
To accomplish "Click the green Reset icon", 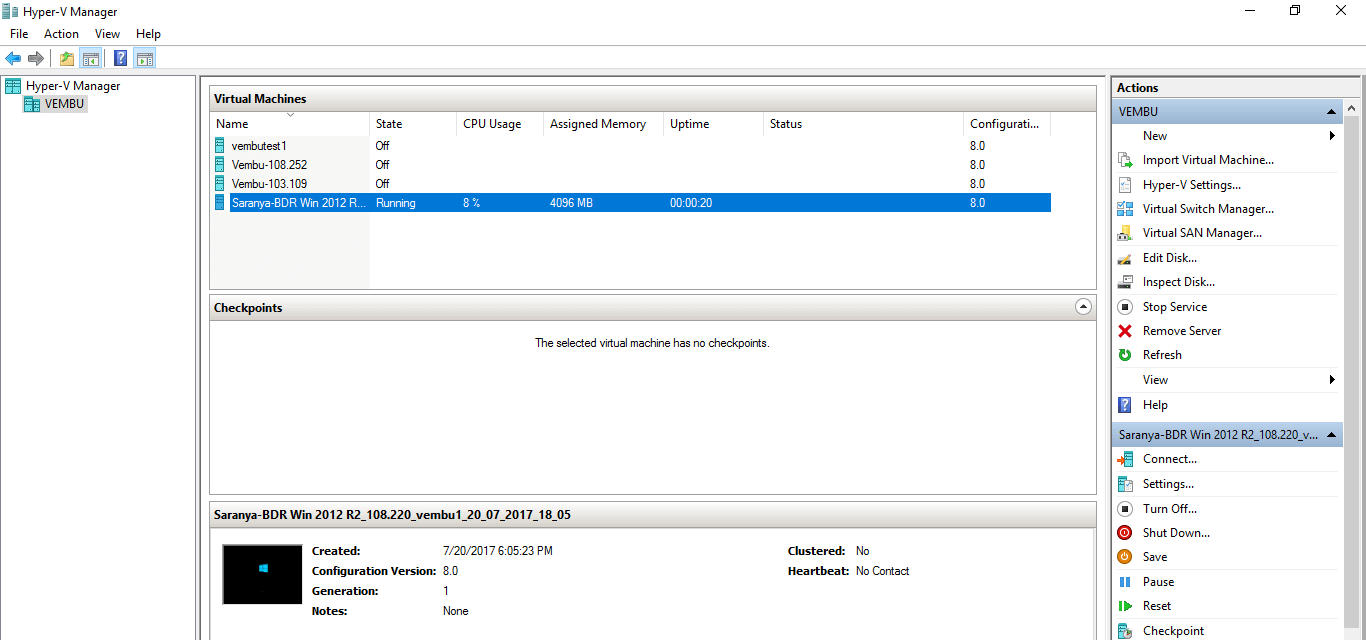I will click(1124, 606).
